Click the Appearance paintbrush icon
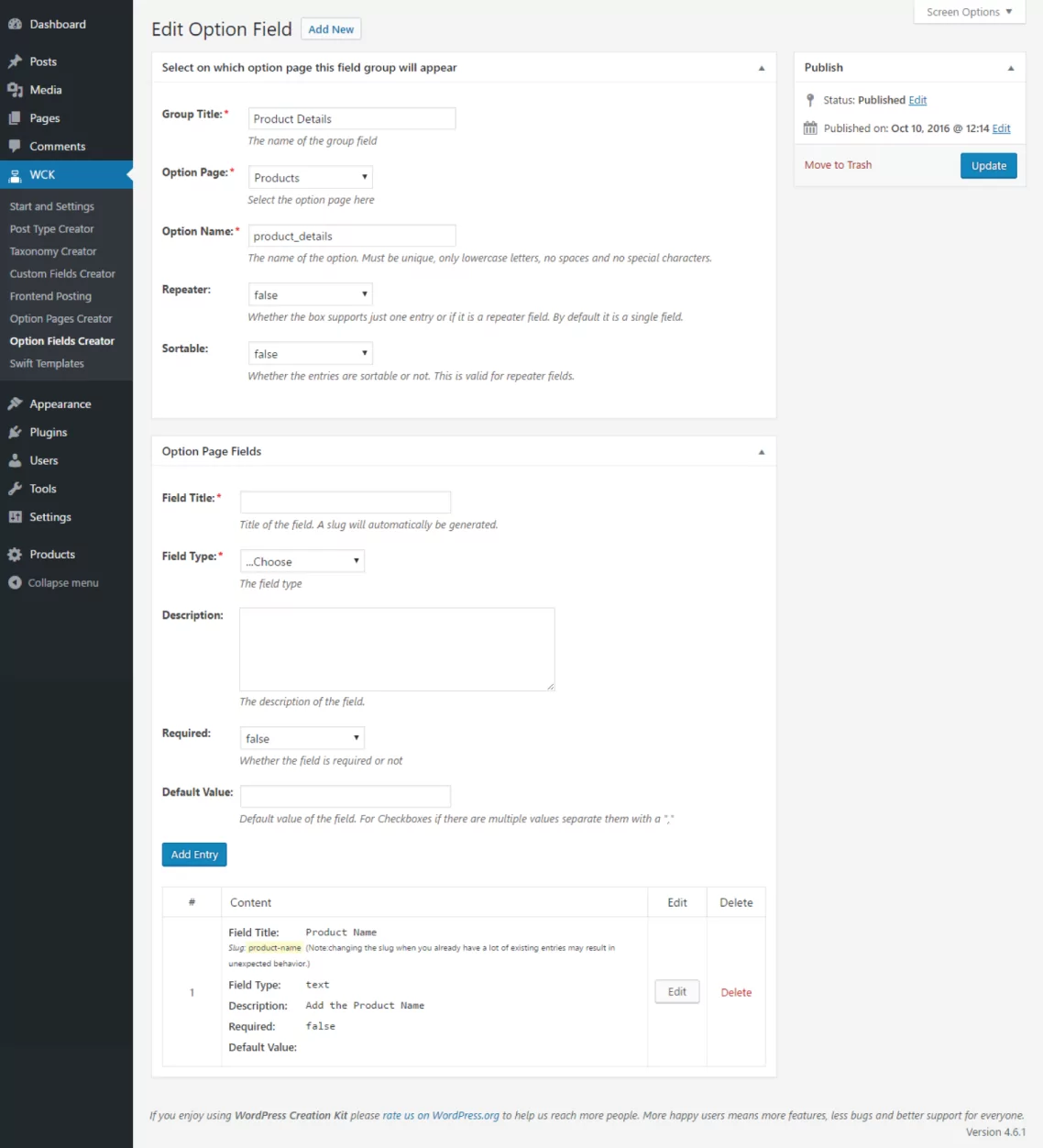The image size is (1043, 1148). 15,404
